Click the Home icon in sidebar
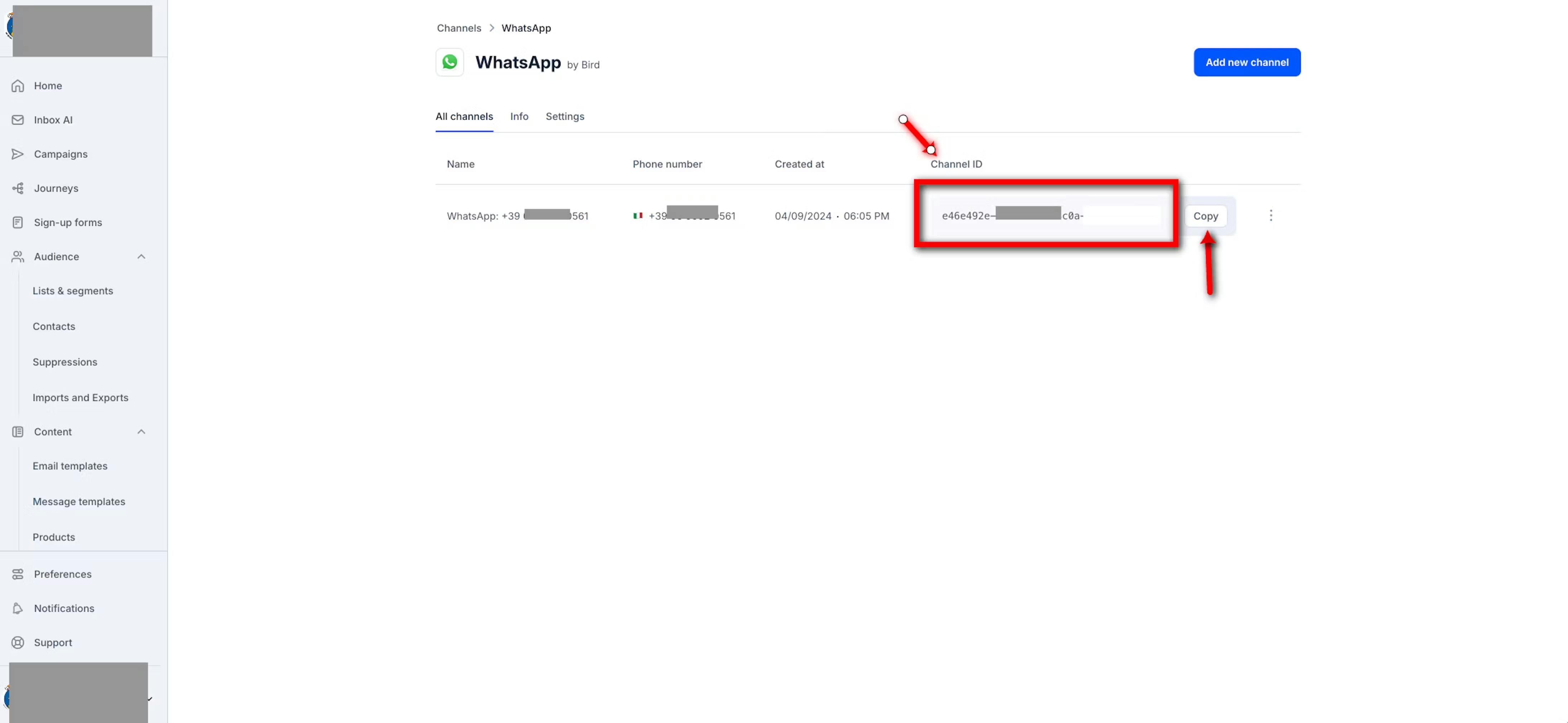This screenshot has width=1568, height=723. coord(18,86)
